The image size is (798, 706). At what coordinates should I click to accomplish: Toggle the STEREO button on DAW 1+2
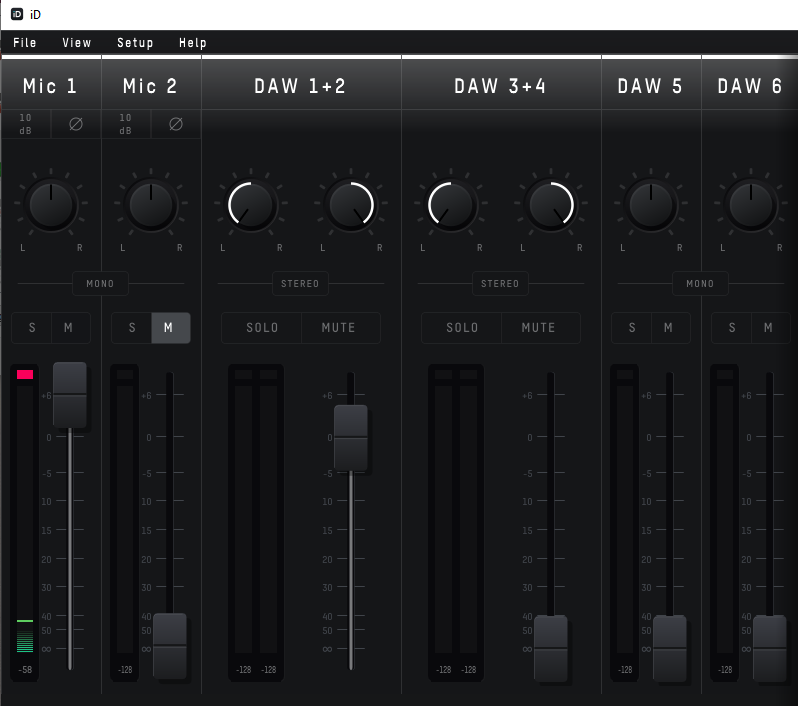point(300,284)
